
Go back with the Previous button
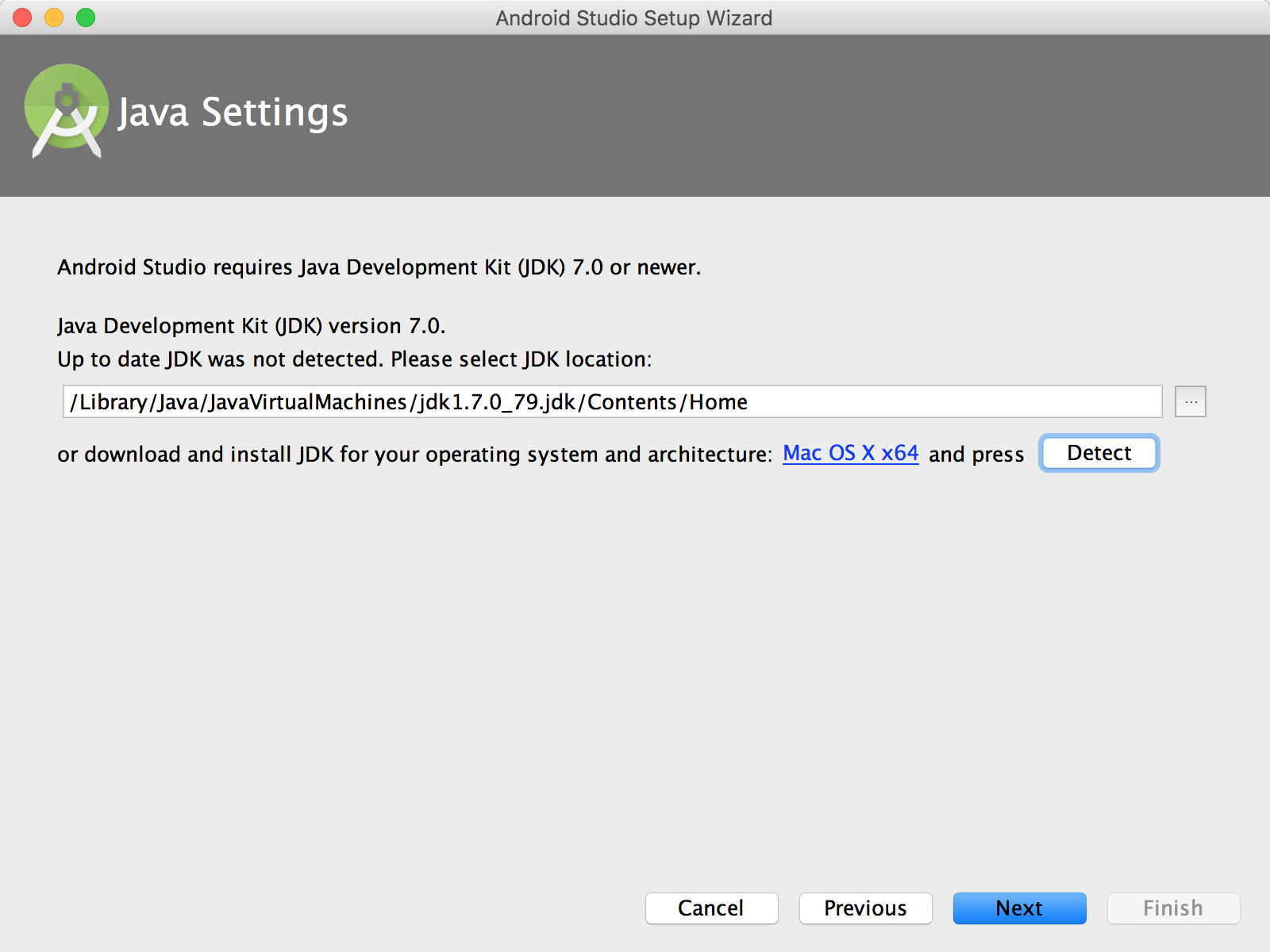(x=865, y=908)
